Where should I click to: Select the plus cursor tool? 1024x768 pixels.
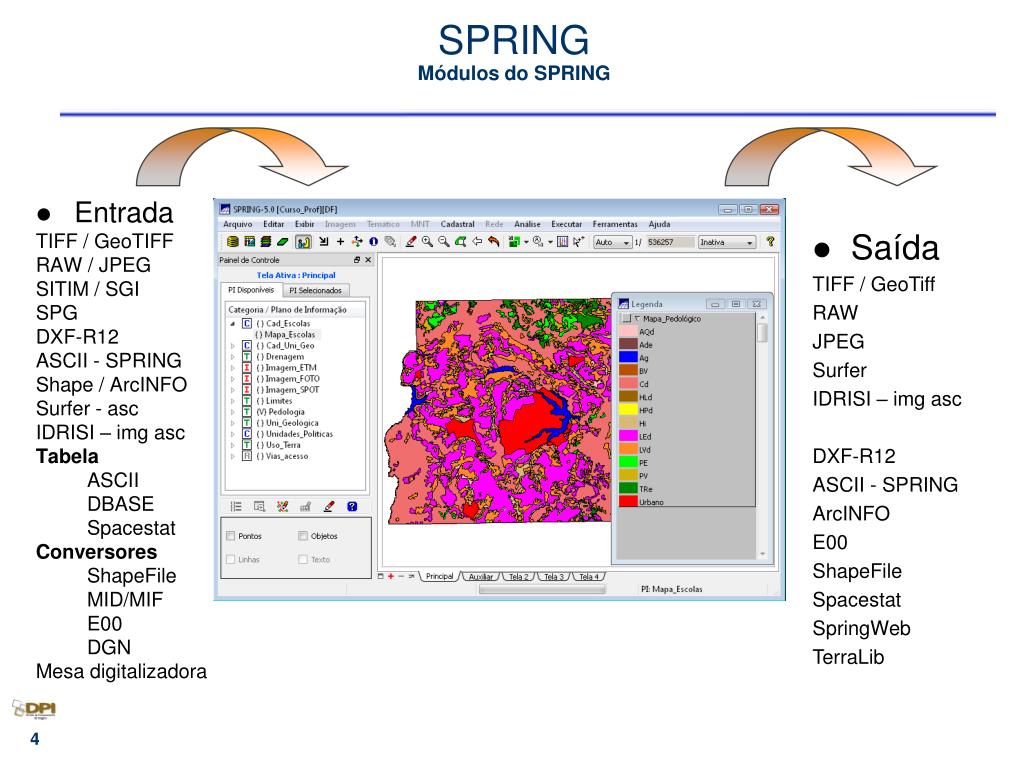[x=340, y=242]
